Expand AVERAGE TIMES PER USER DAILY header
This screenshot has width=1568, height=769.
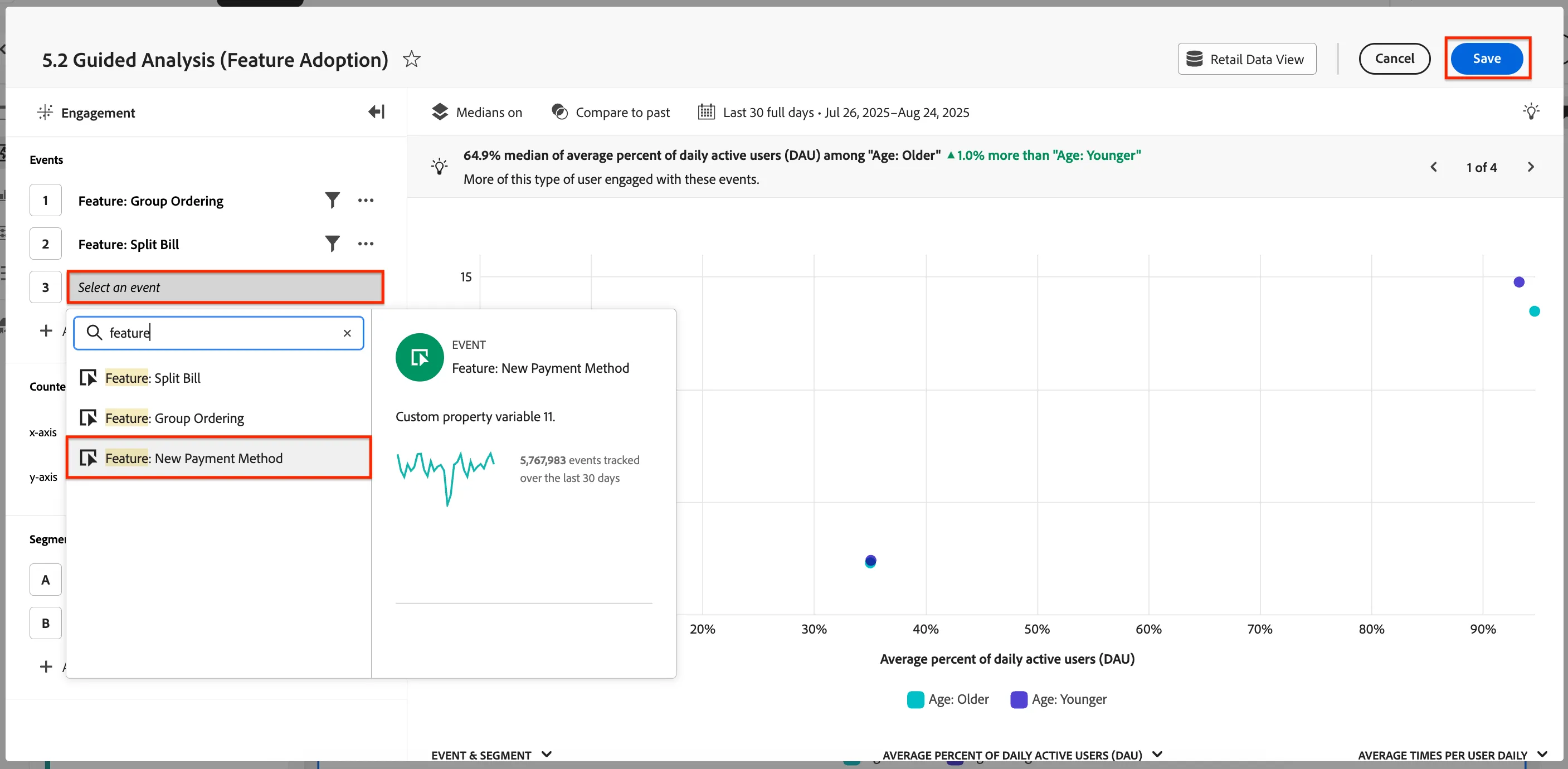click(x=1452, y=755)
